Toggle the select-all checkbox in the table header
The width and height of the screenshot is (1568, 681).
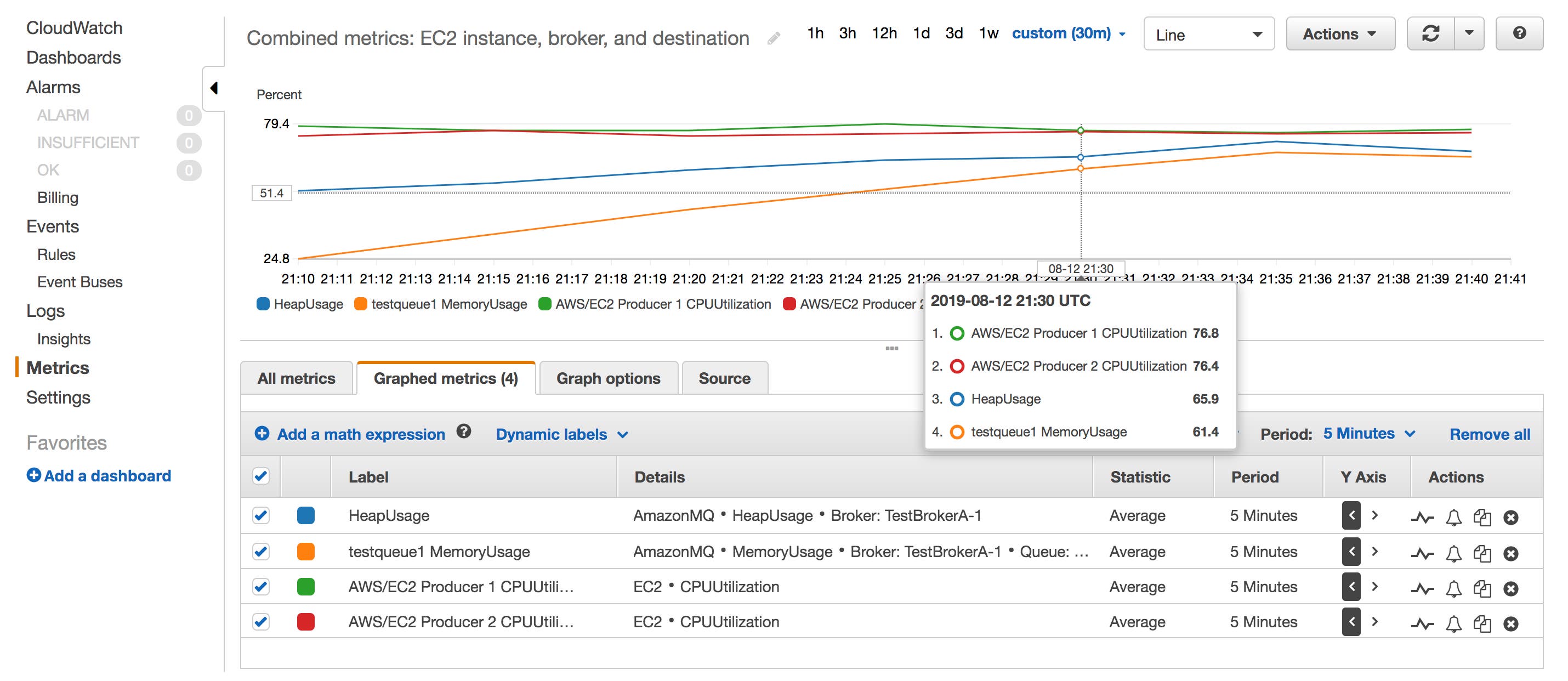click(x=260, y=478)
